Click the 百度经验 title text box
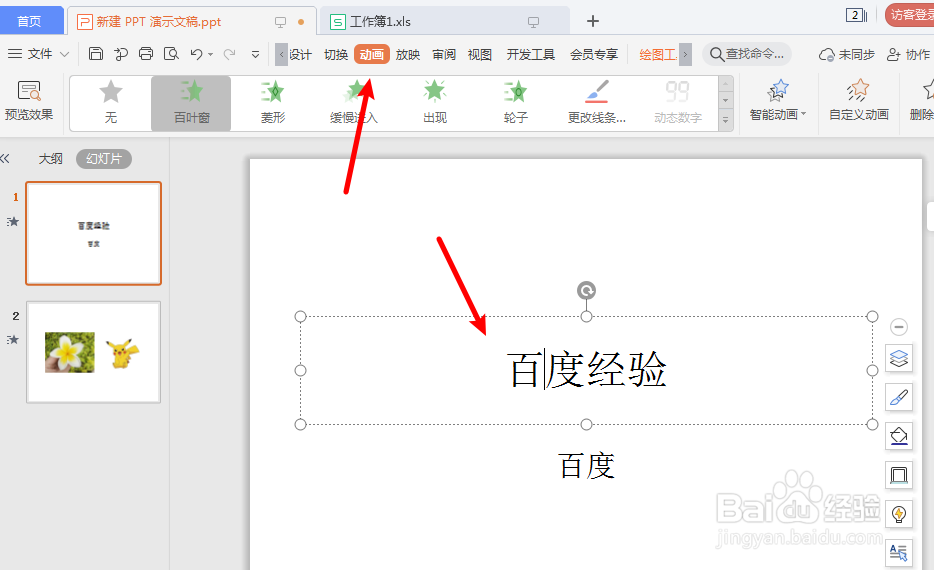This screenshot has height=570, width=934. point(586,370)
